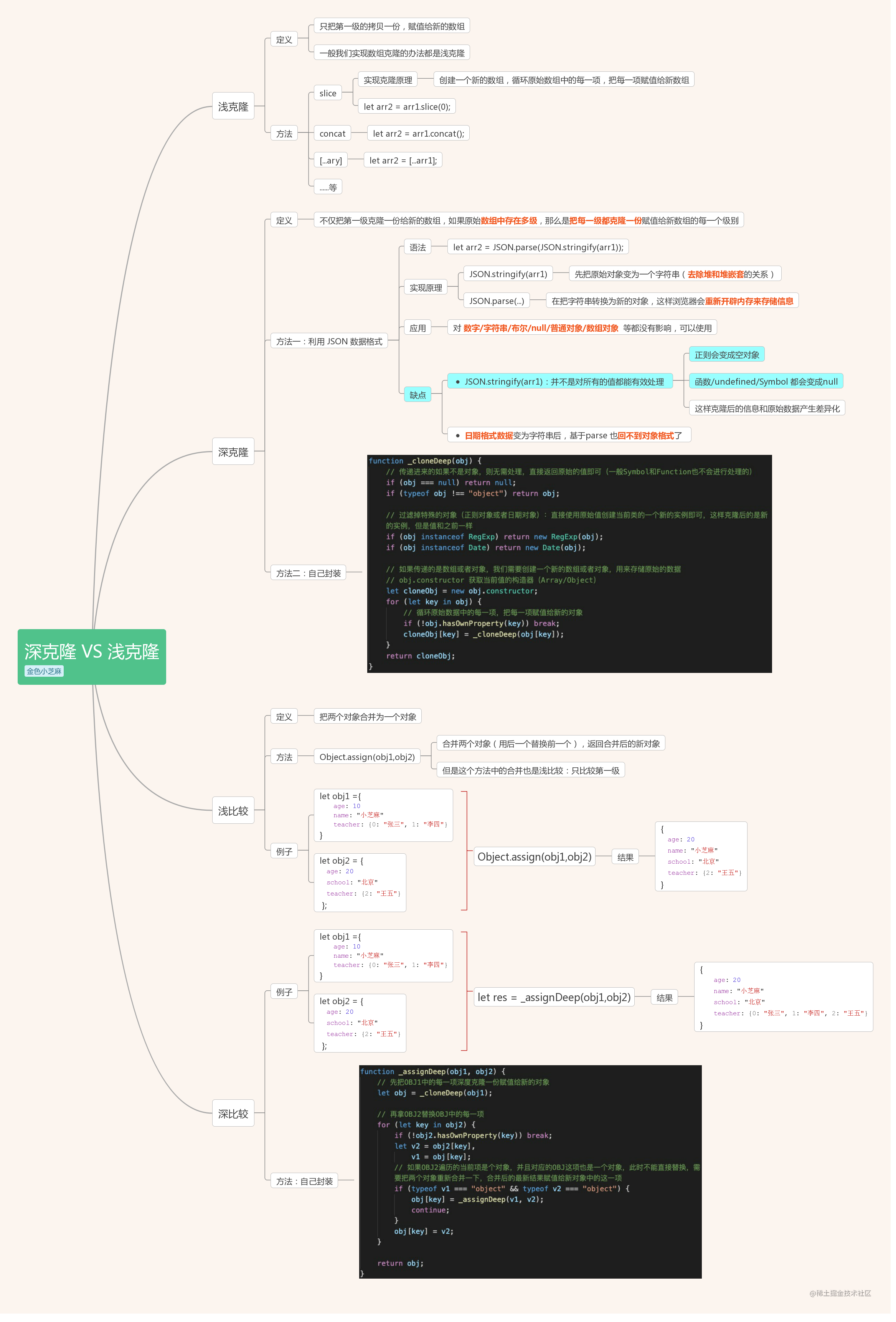The height and width of the screenshot is (1322, 896).
Task: Open the _assignDeep function code image
Action: (530, 1171)
